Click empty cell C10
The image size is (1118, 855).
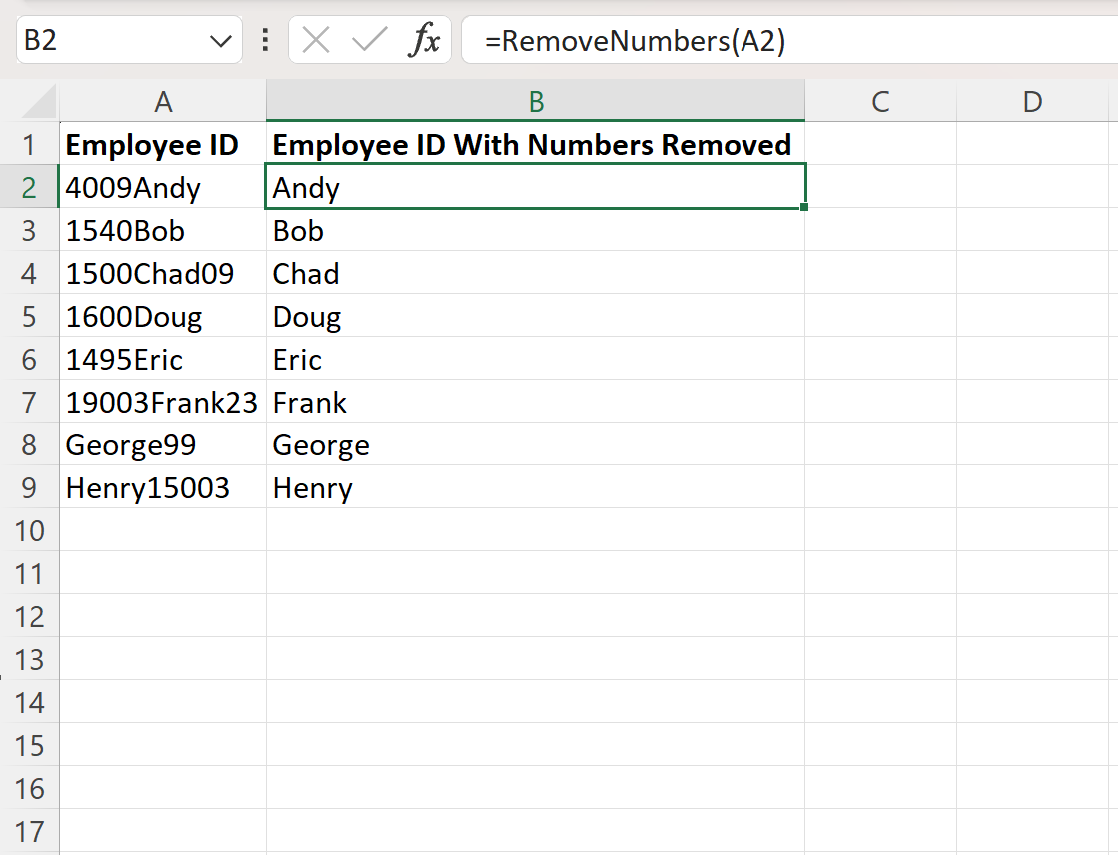(x=880, y=530)
